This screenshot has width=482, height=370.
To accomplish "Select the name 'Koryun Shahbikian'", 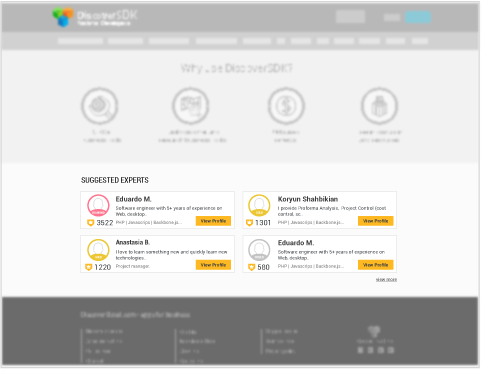I will tap(308, 199).
